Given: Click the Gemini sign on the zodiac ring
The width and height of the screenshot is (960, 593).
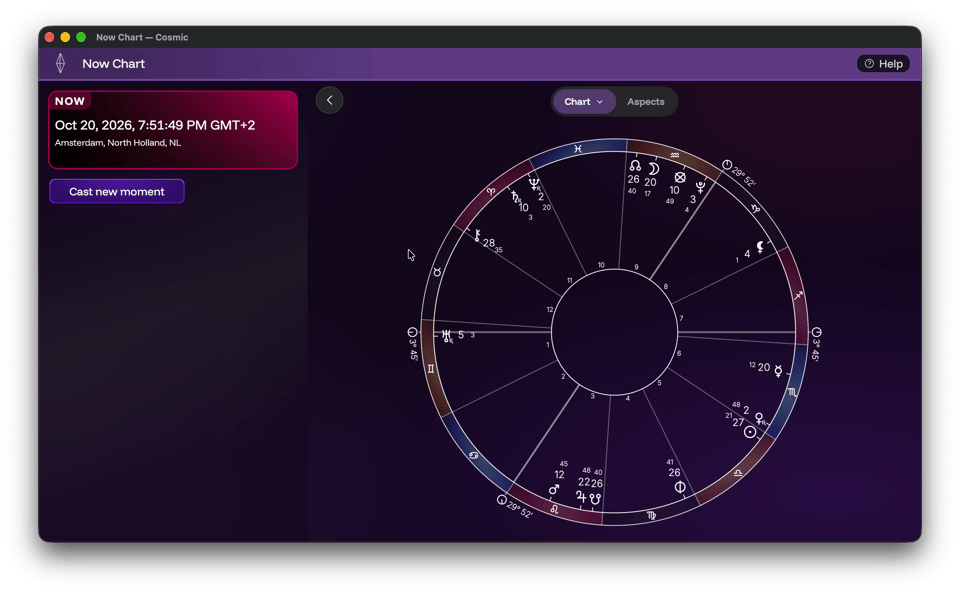Looking at the screenshot, I should (431, 368).
